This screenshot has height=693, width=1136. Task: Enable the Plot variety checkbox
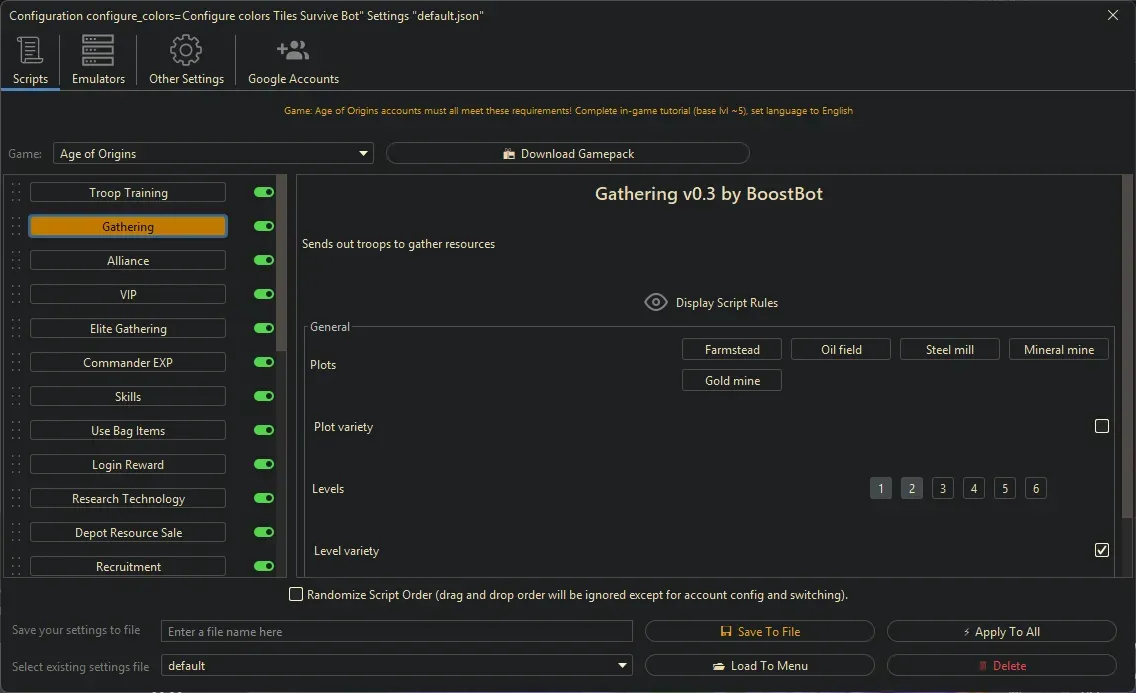point(1102,426)
